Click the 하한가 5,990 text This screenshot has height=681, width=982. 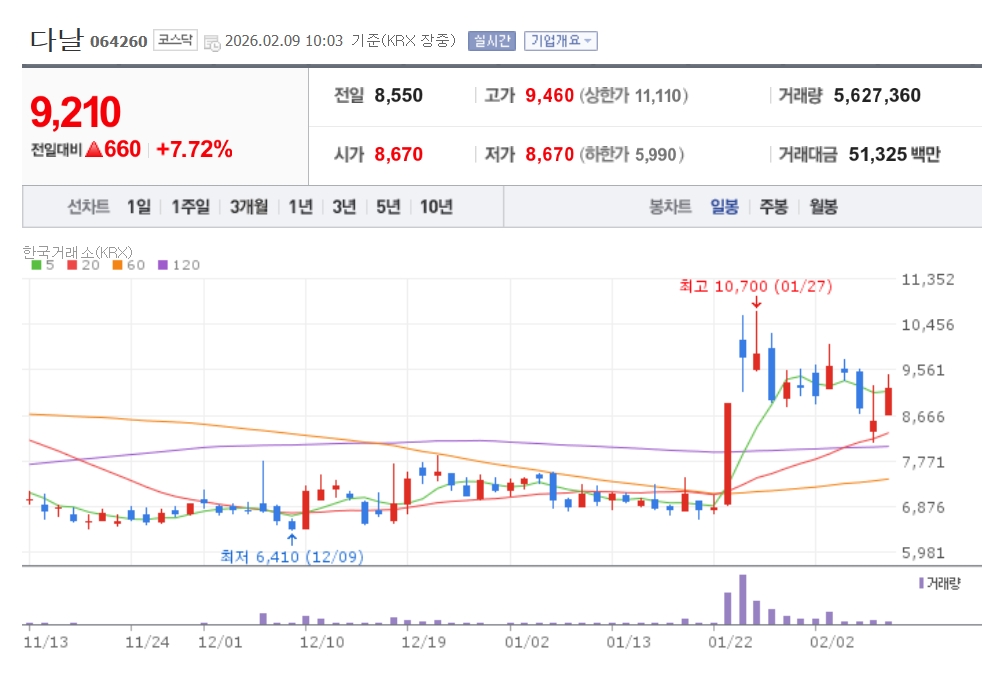point(631,154)
